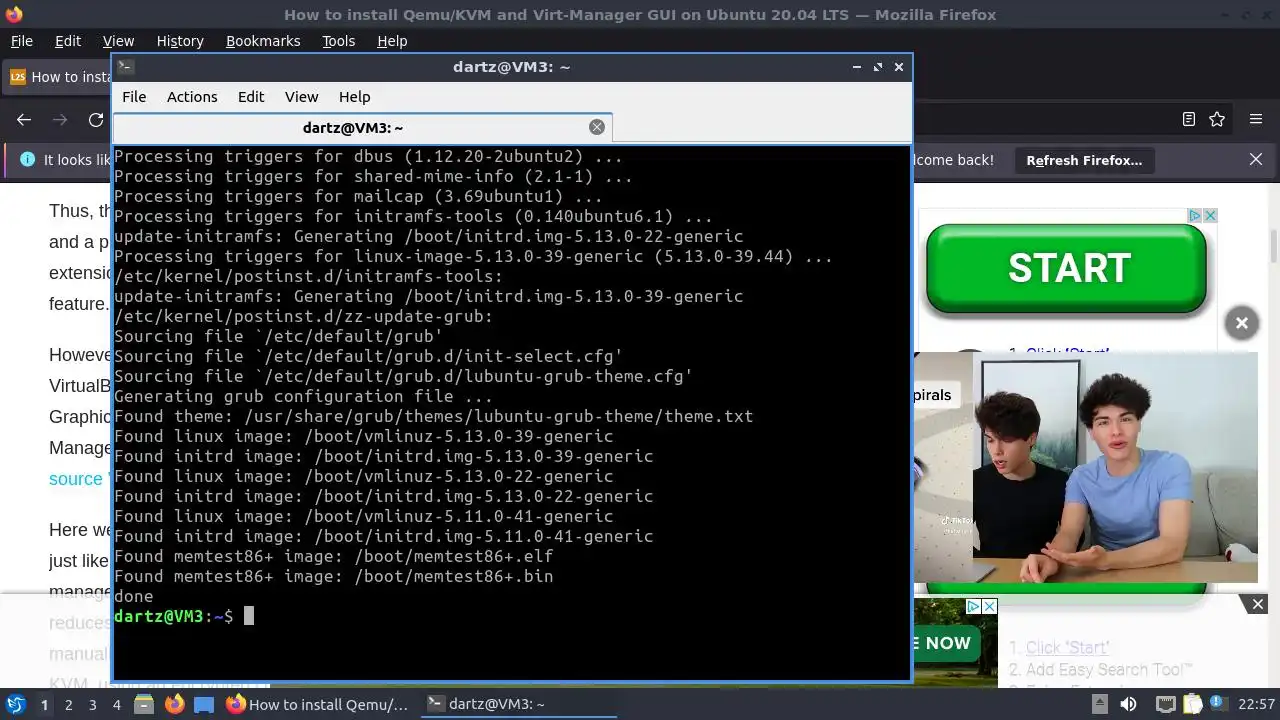Click the terminal line containing memtest86+.elf
1280x720 pixels.
tap(333, 557)
